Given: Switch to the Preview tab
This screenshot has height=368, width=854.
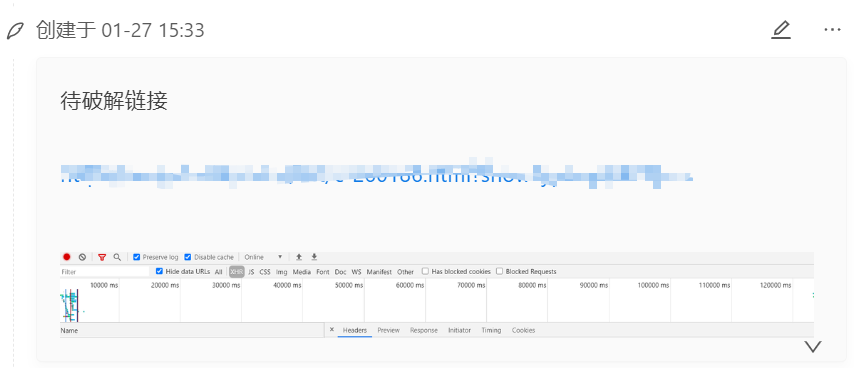Looking at the screenshot, I should [388, 330].
